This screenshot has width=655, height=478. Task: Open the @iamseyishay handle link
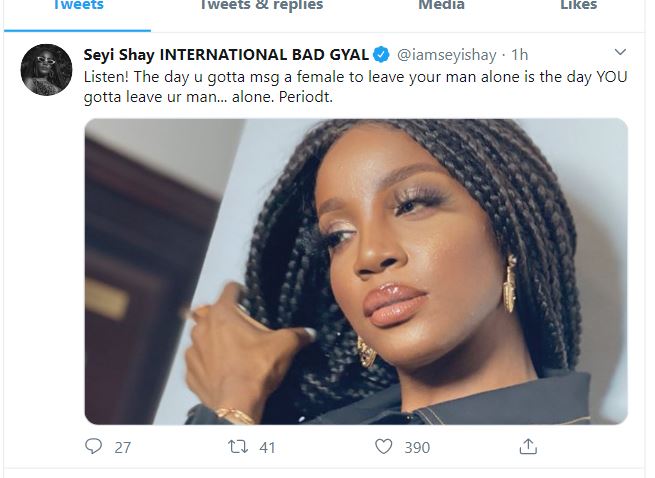click(447, 53)
